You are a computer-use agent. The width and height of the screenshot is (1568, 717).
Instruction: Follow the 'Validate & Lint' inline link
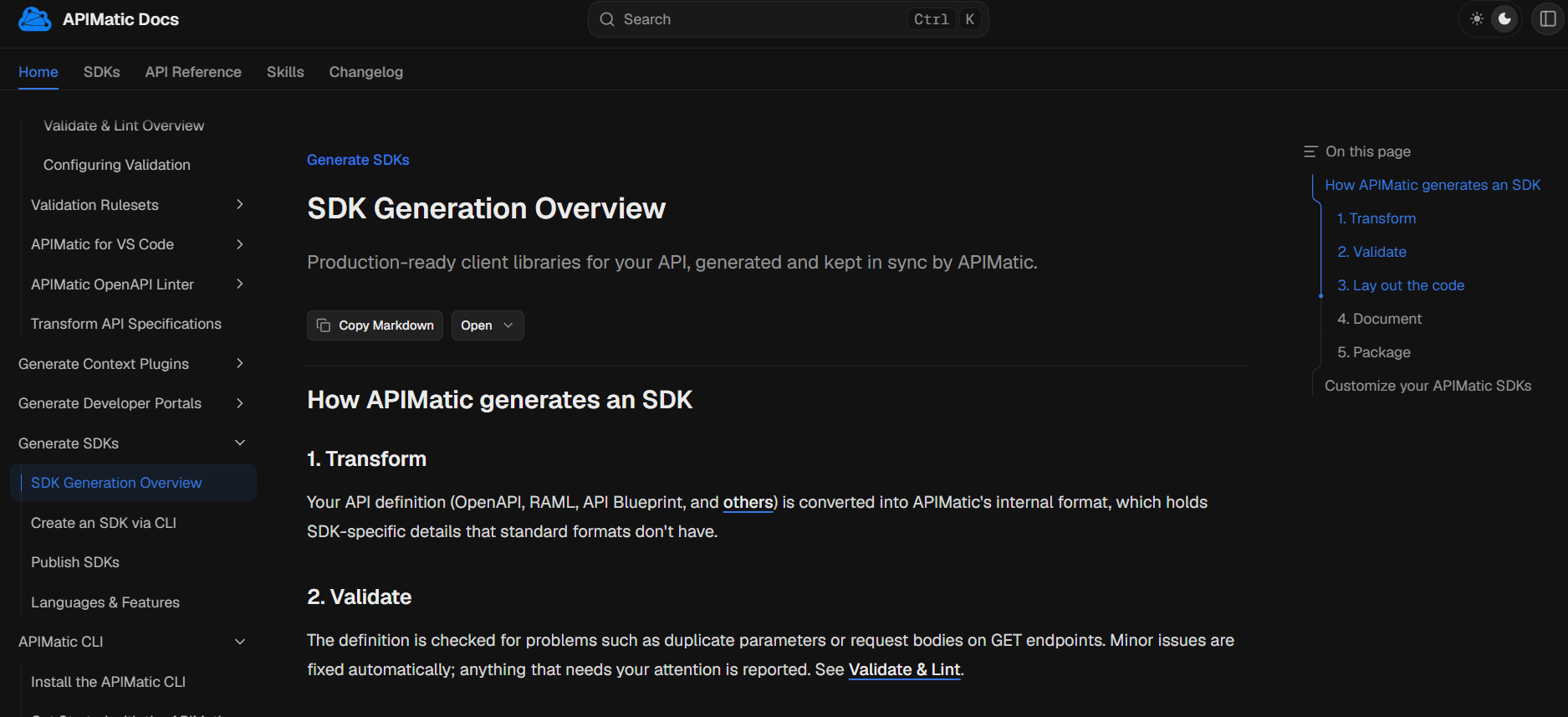tap(904, 669)
